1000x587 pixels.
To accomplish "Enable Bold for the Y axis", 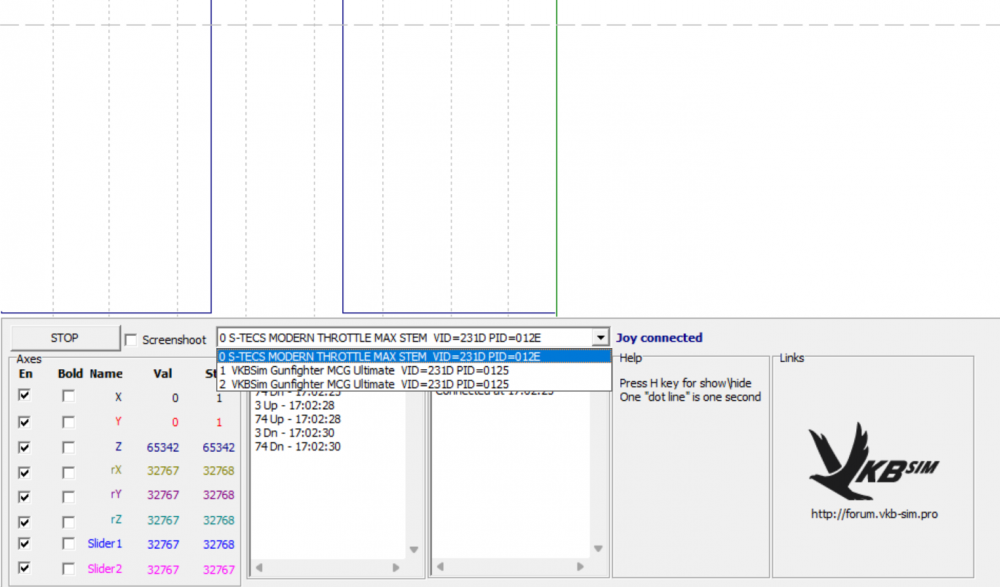I will pyautogui.click(x=68, y=422).
